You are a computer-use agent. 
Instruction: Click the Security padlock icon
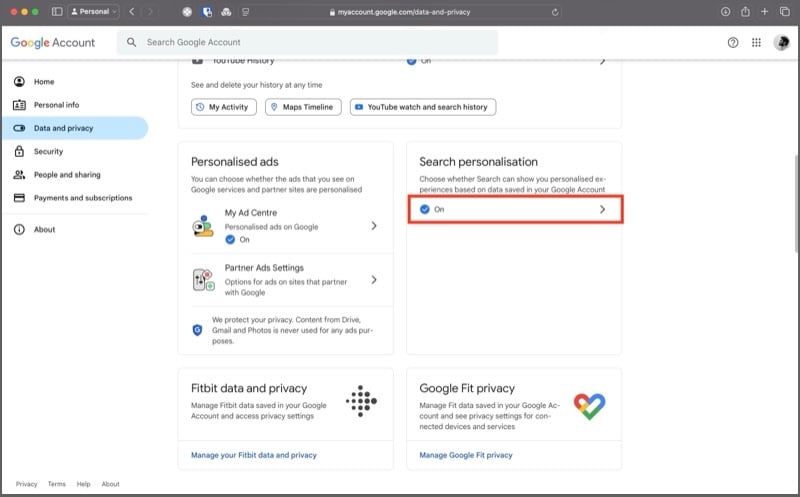(19, 151)
